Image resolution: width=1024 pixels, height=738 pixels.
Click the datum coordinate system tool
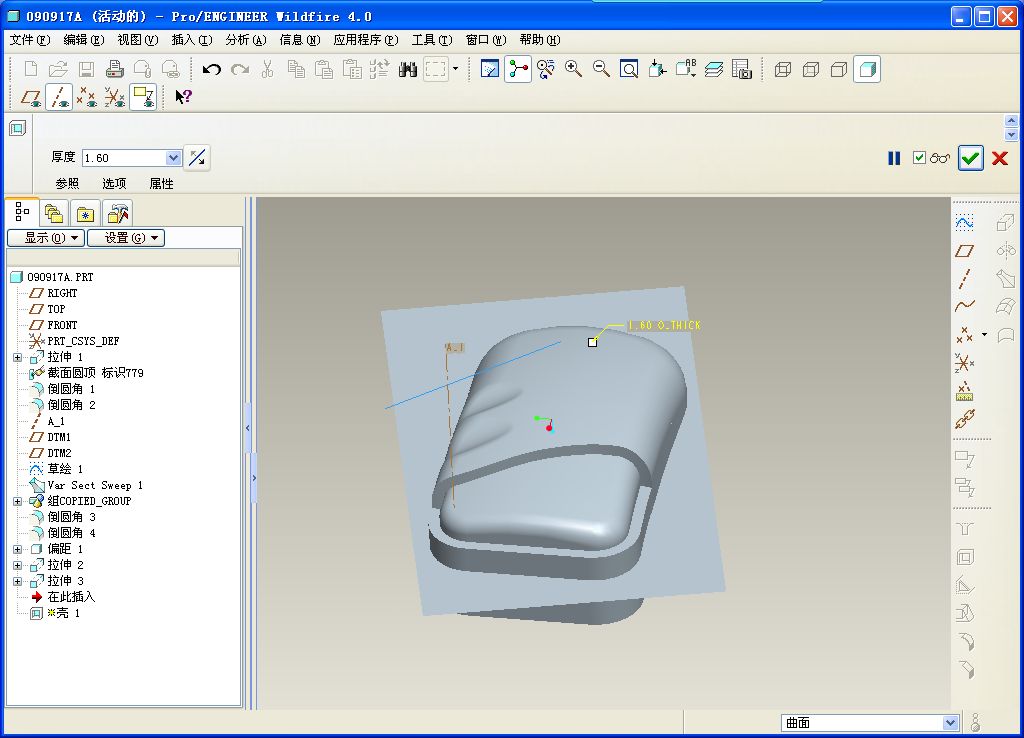[965, 362]
